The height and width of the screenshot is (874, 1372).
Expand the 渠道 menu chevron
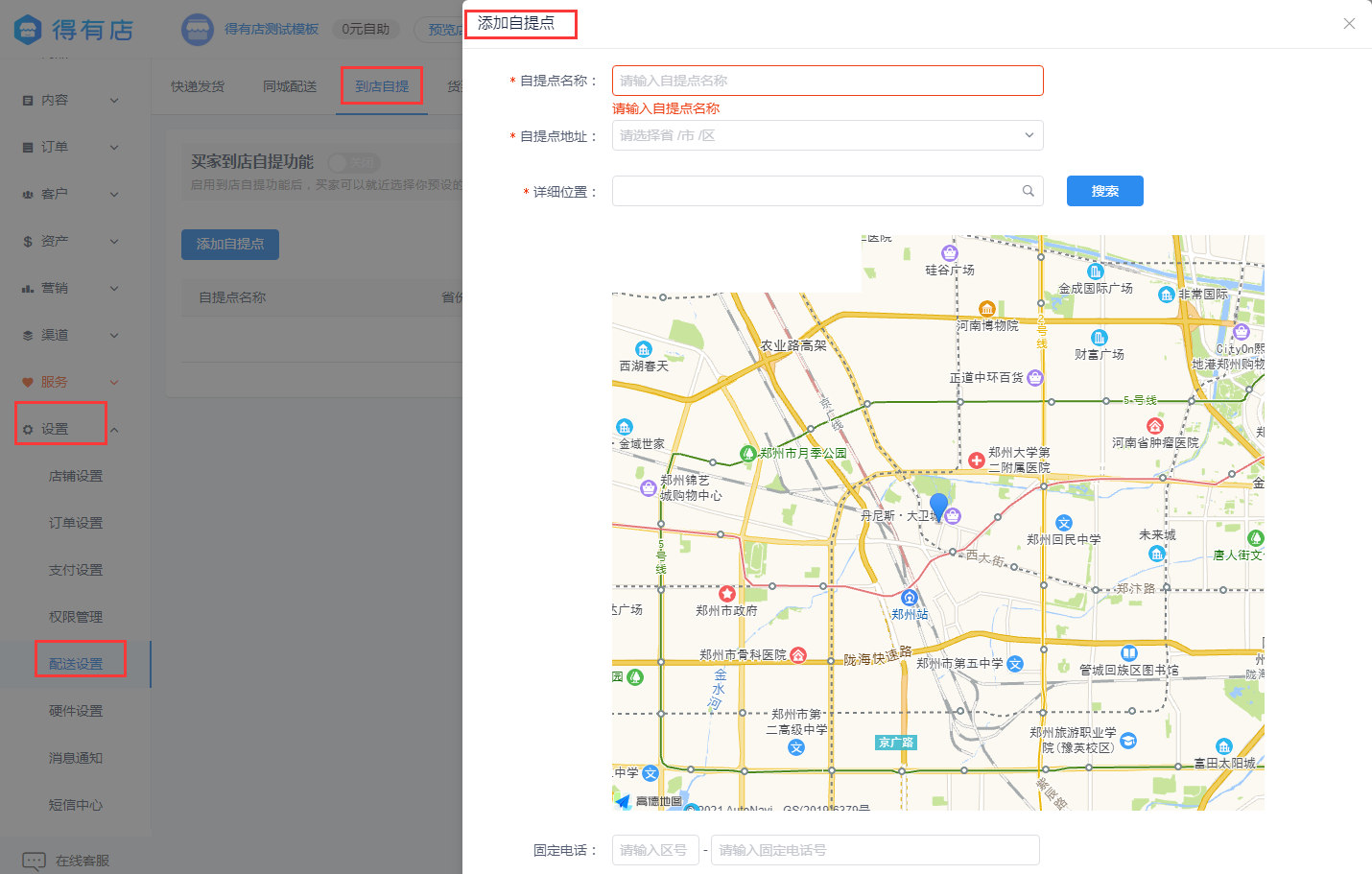click(x=114, y=335)
